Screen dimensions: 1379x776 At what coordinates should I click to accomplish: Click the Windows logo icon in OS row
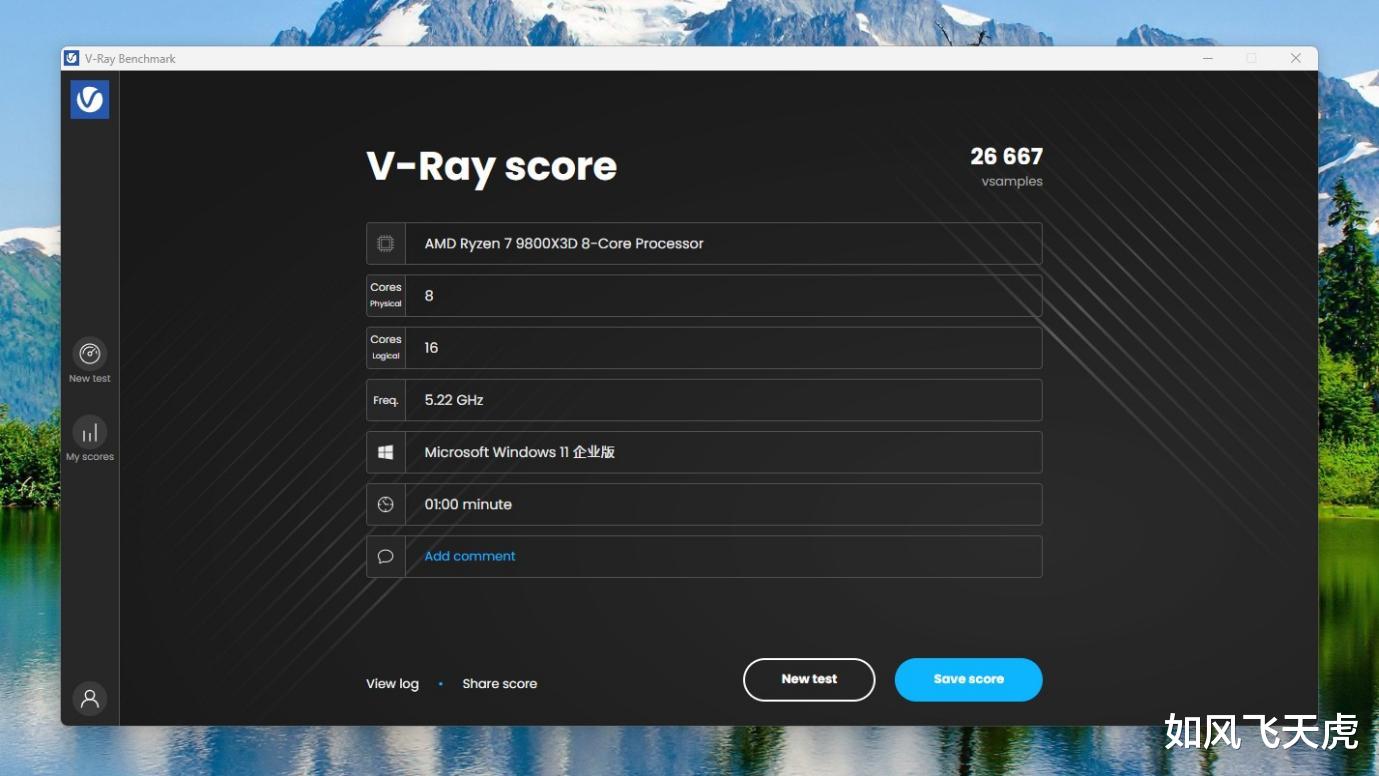[386, 452]
